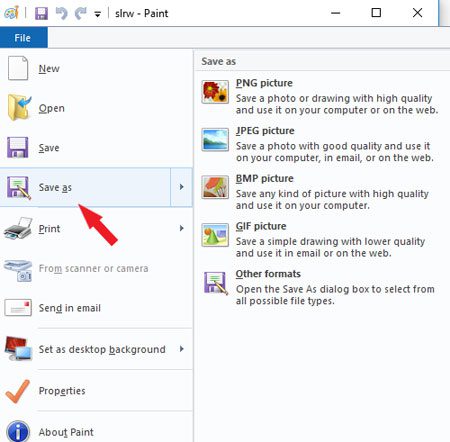Click the folder Open icon
The image size is (450, 442).
tap(19, 107)
